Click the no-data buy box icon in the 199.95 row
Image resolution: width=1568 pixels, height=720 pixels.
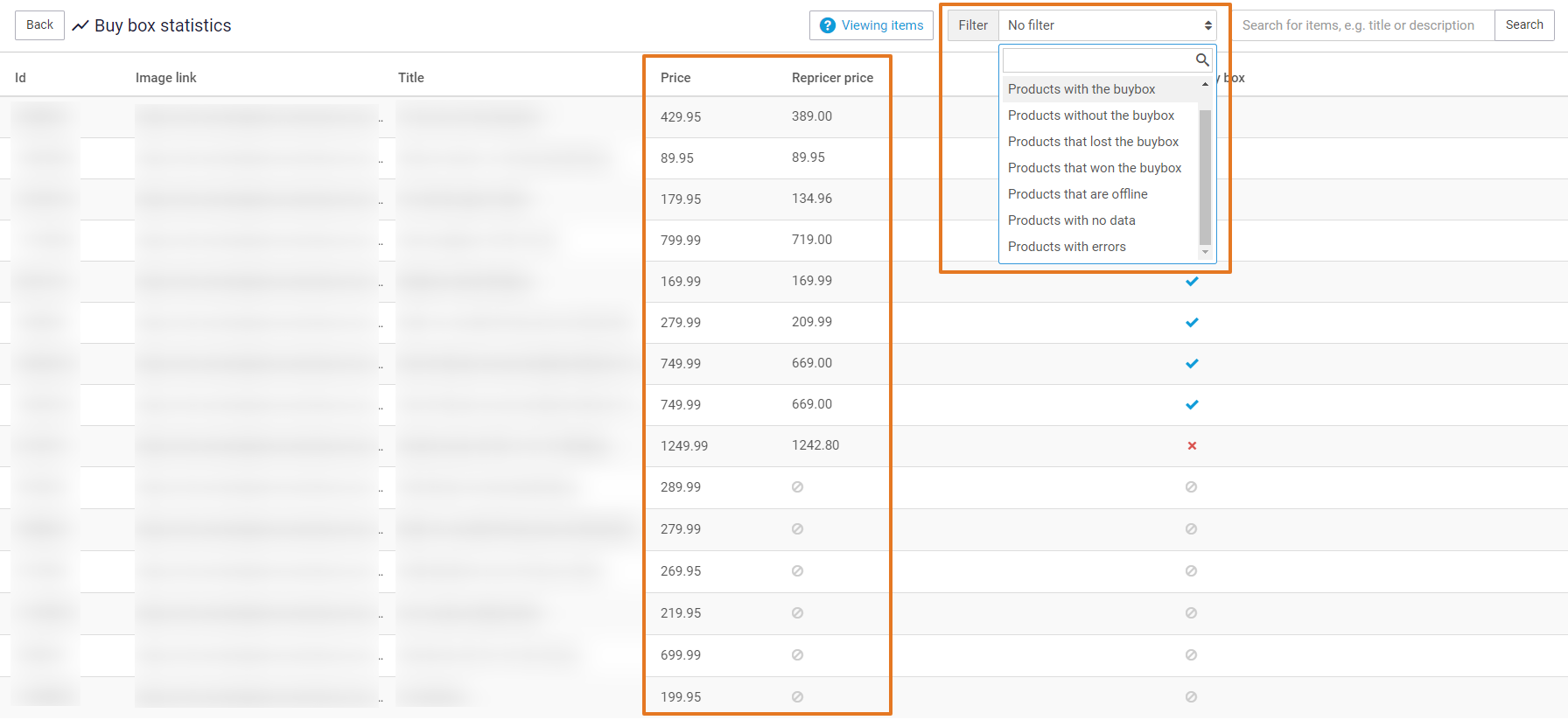coord(1191,697)
